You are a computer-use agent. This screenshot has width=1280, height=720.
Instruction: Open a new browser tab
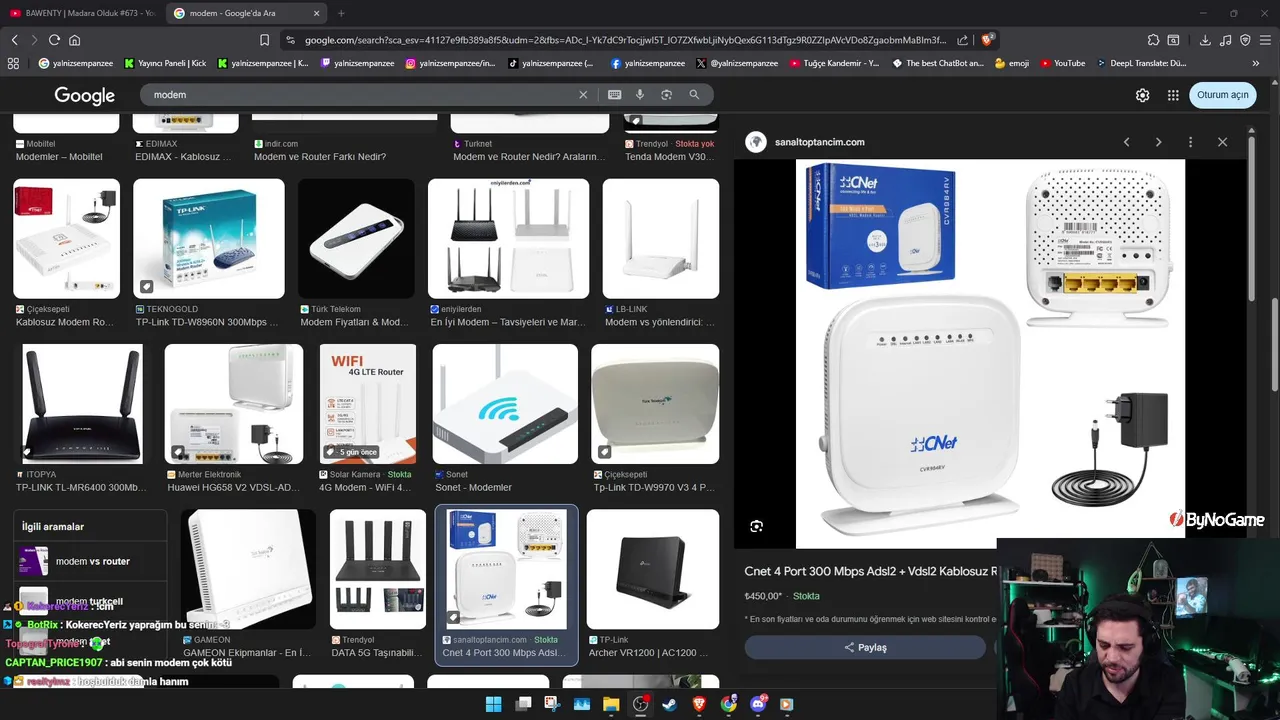[x=341, y=13]
